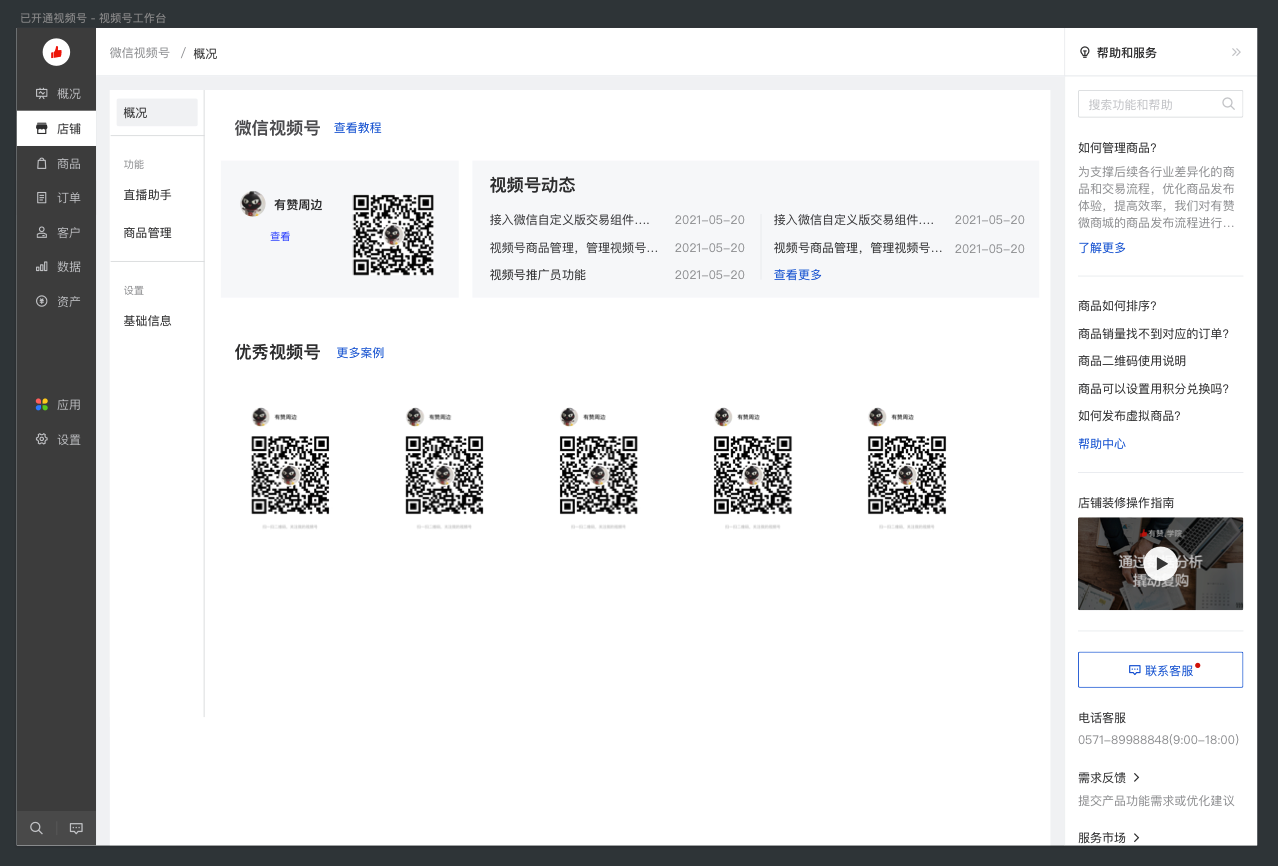Screen dimensions: 1278x866
Task: Open help article 商品二维码使用说明
Action: (1132, 361)
